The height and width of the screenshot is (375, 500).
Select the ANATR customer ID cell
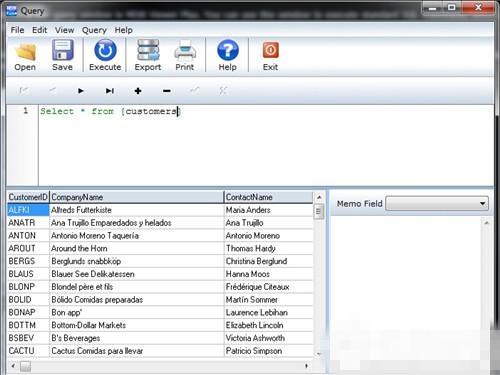coord(28,223)
